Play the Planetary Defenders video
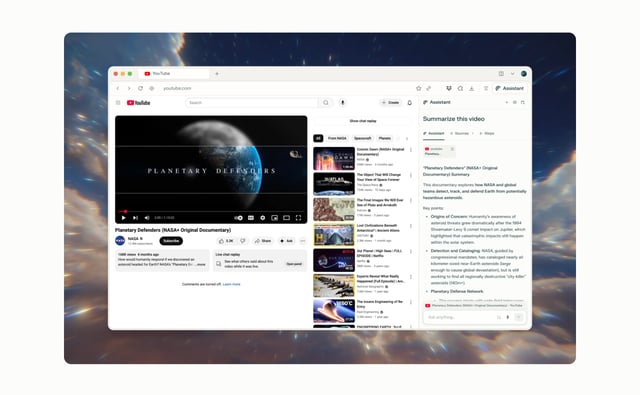The width and height of the screenshot is (640, 395). 123,218
